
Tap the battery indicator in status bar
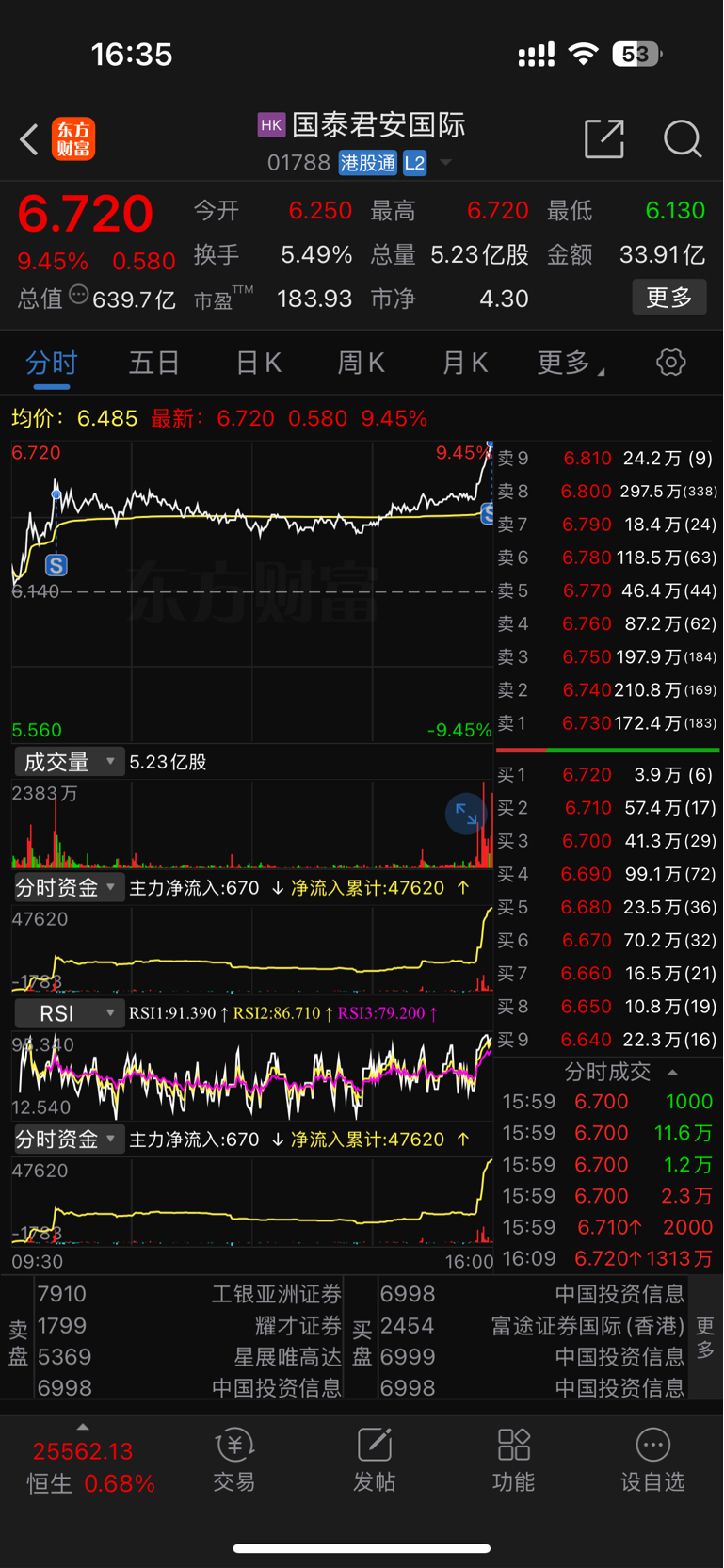click(636, 55)
